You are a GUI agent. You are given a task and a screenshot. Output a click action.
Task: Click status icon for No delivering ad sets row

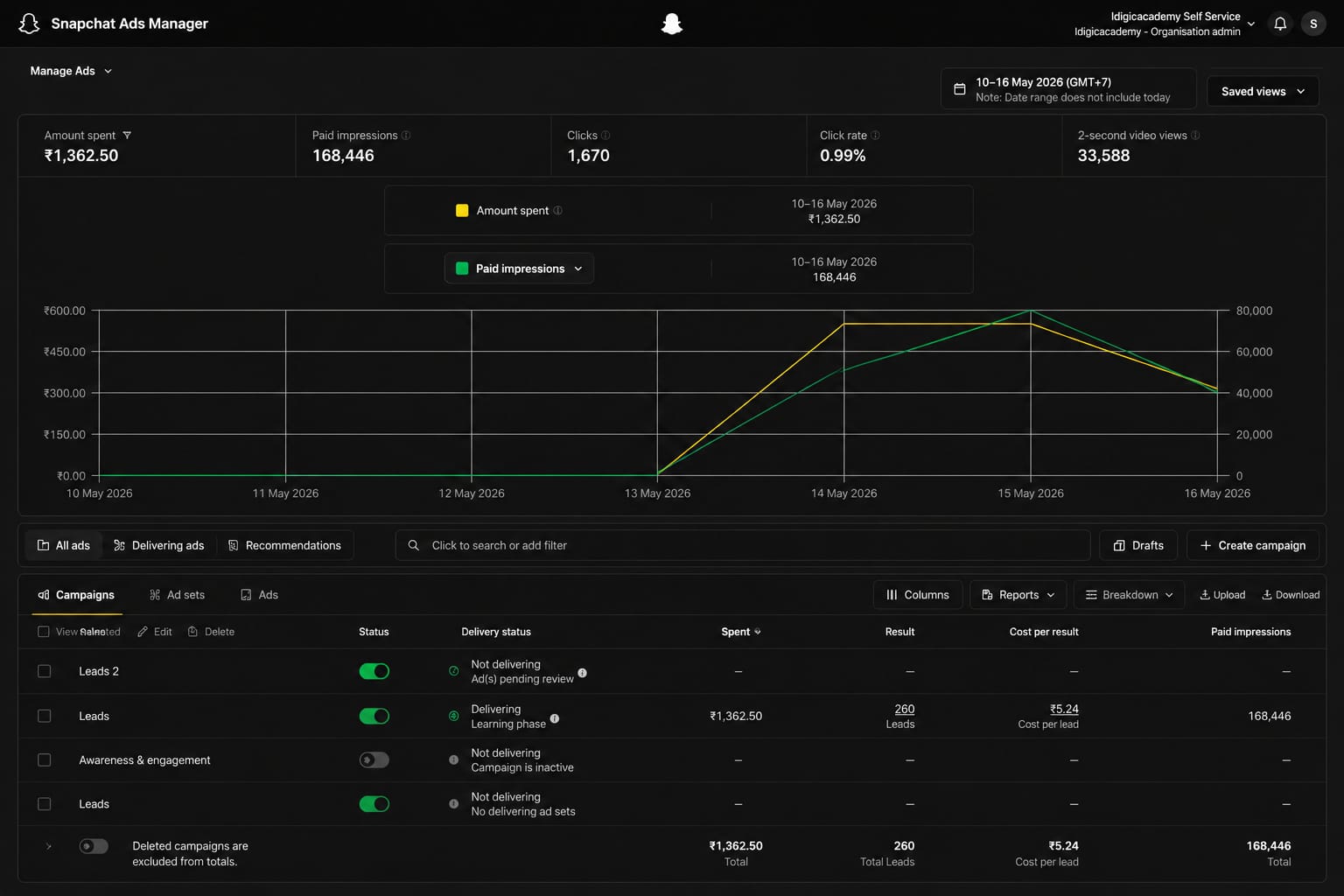click(453, 803)
